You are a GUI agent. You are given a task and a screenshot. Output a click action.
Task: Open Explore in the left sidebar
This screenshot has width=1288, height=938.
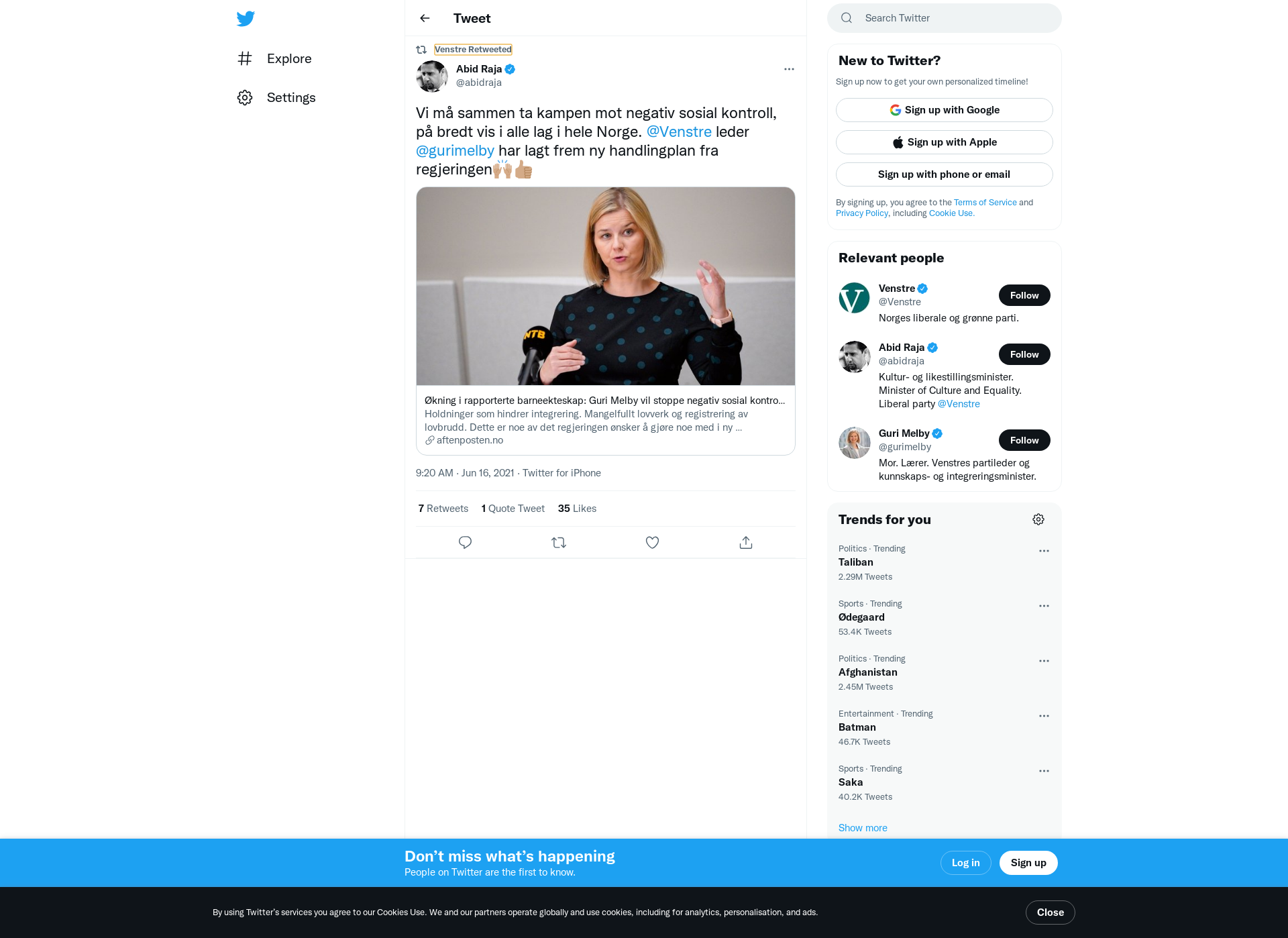pos(274,58)
